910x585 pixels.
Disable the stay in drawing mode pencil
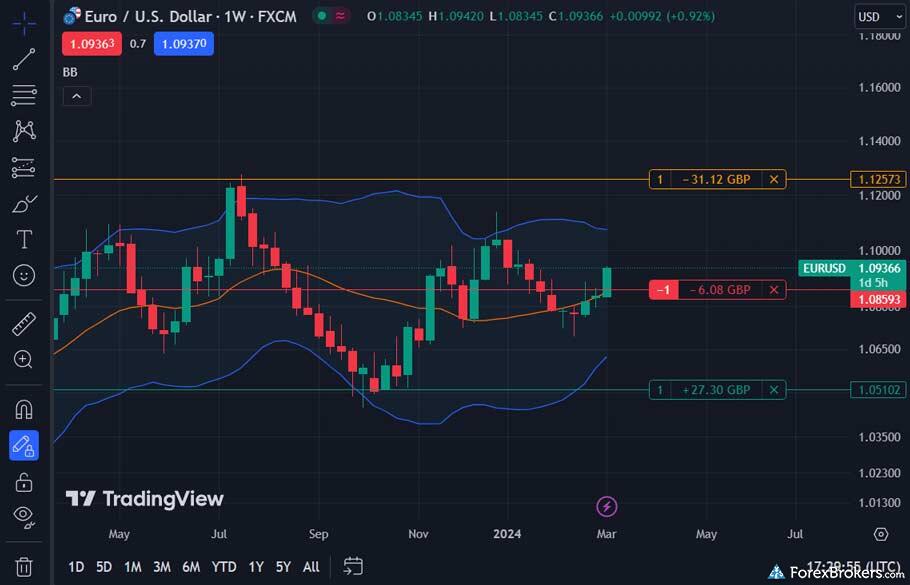pyautogui.click(x=24, y=445)
